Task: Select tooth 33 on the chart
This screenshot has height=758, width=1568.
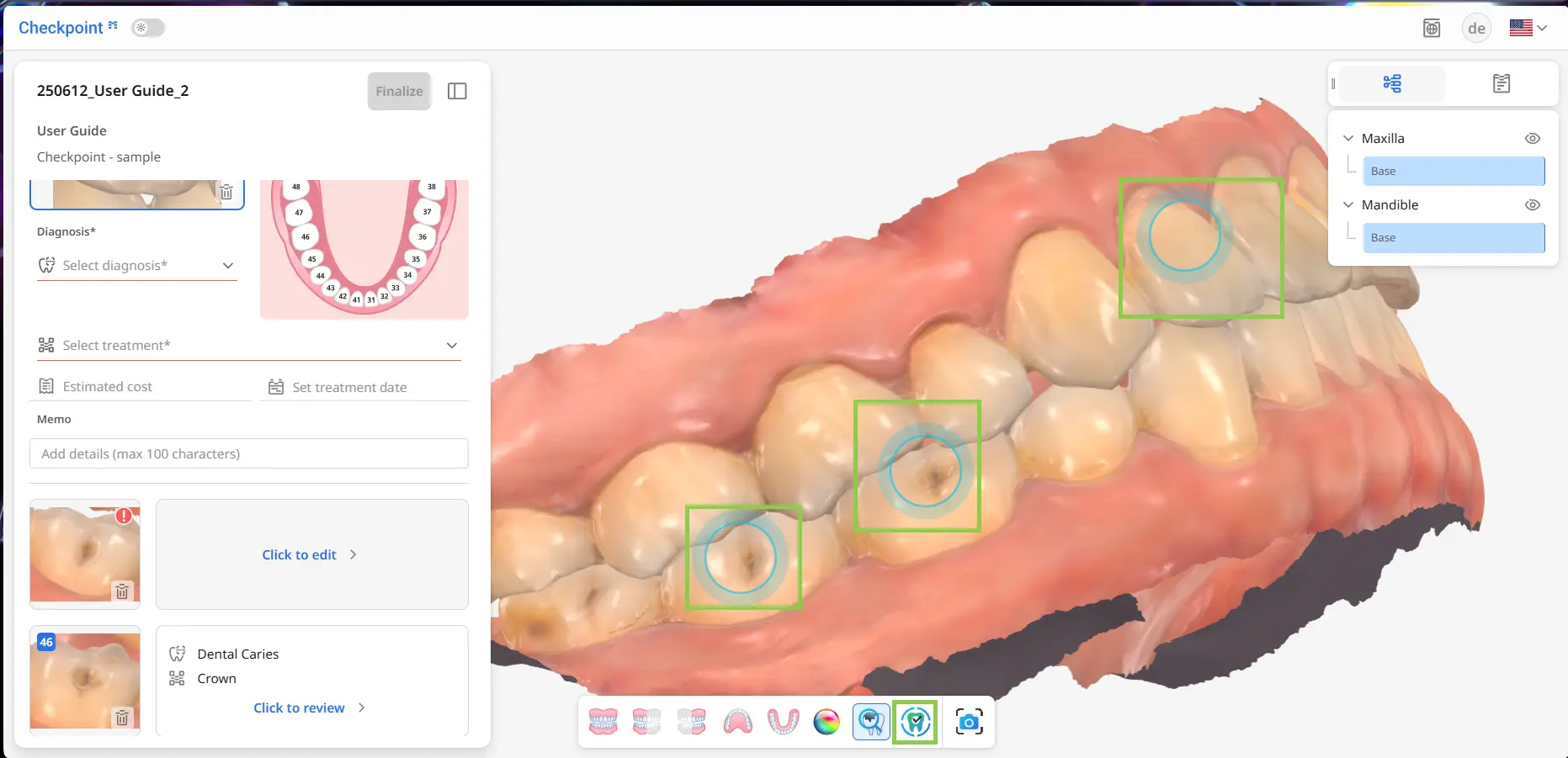Action: point(396,288)
